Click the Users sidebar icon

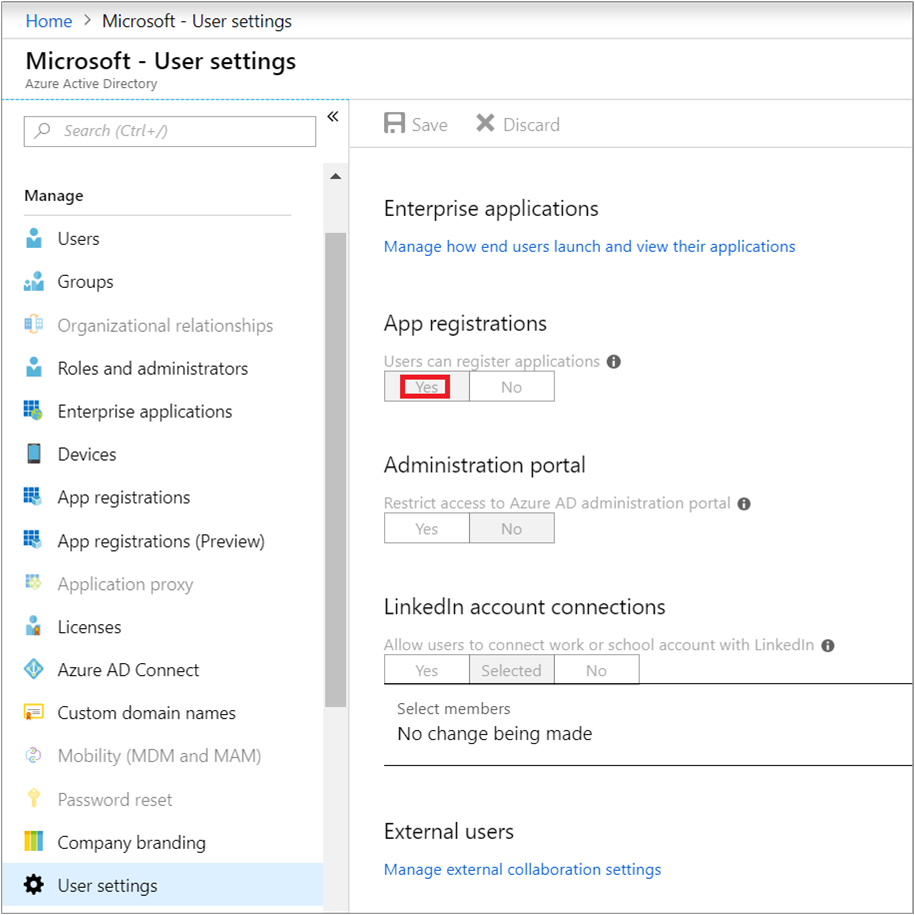[34, 238]
